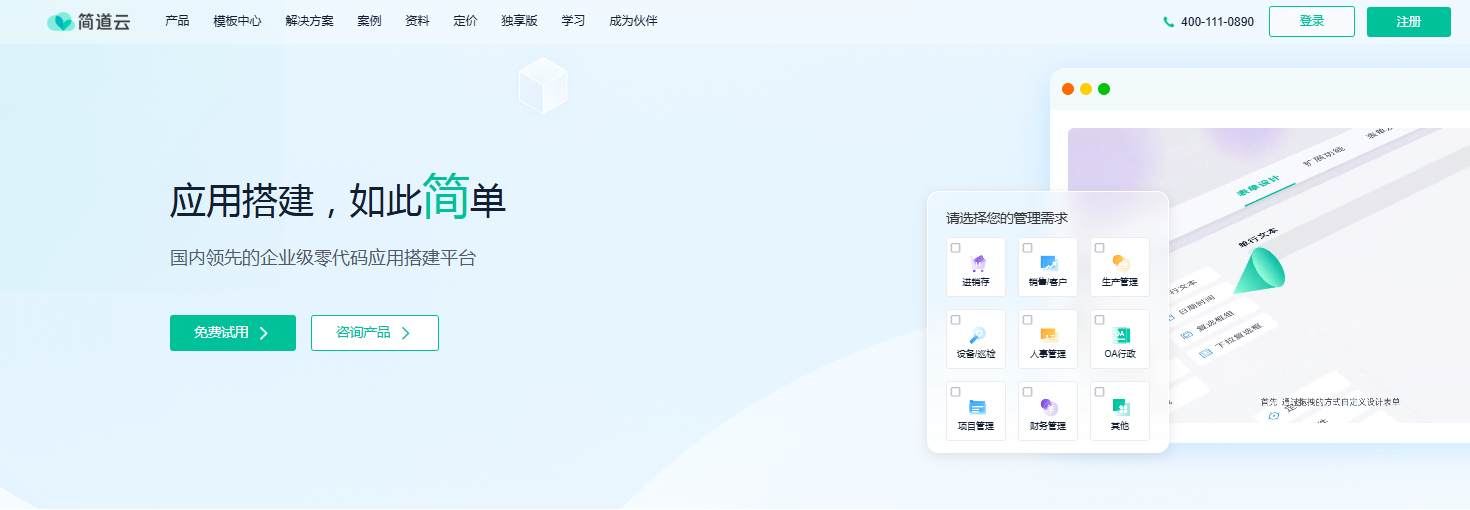This screenshot has width=1470, height=510.
Task: Open the 成为伙伴 nav item
Action: point(633,21)
